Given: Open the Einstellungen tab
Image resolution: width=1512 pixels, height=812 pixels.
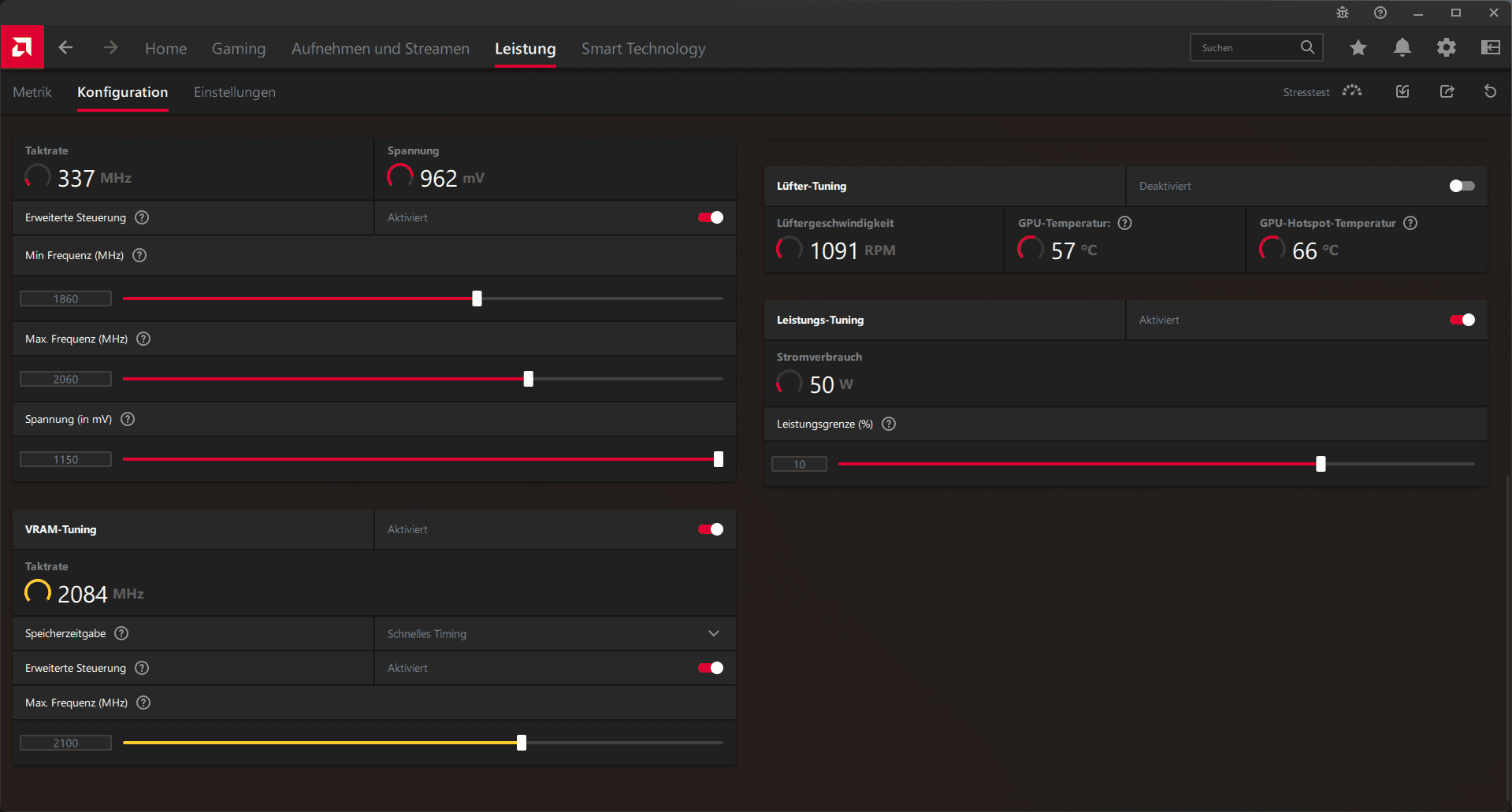Looking at the screenshot, I should tap(235, 92).
